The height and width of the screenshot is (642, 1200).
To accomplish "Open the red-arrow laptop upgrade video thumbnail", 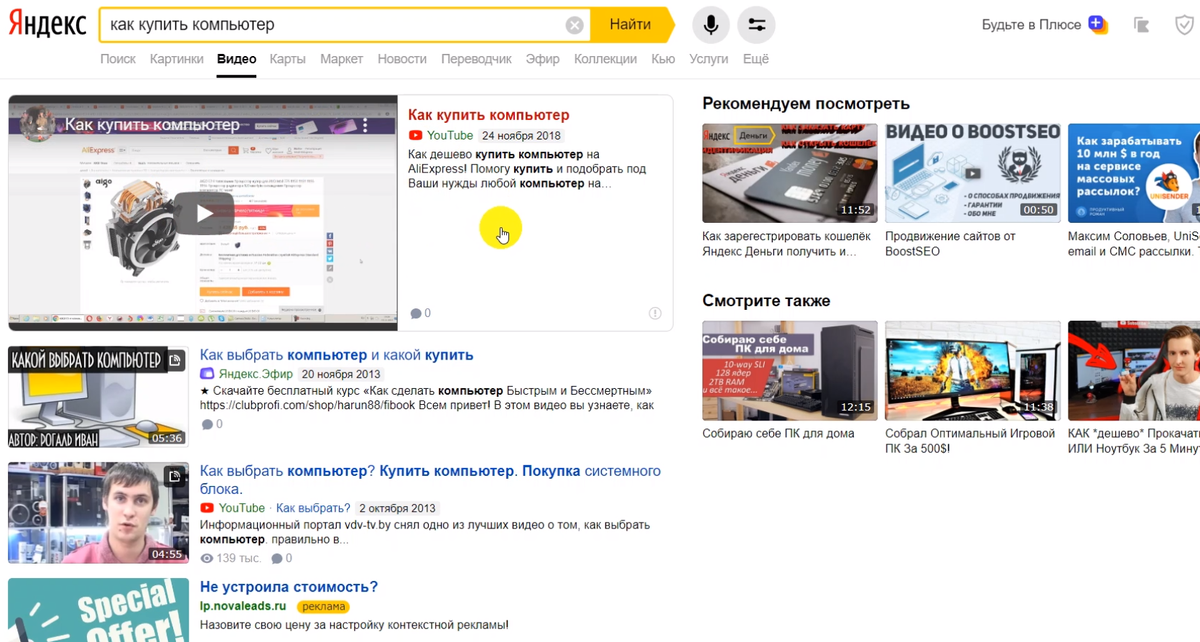I will point(1134,369).
